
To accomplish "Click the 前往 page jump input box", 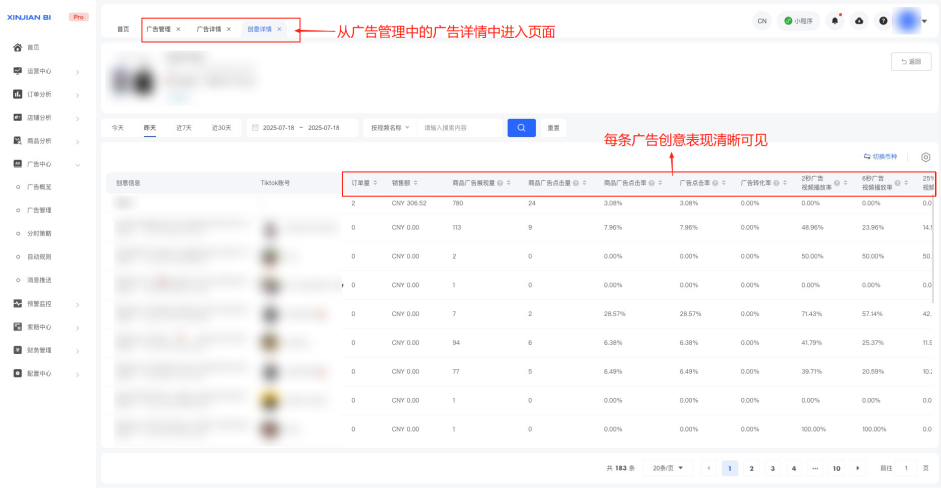I will 906,468.
